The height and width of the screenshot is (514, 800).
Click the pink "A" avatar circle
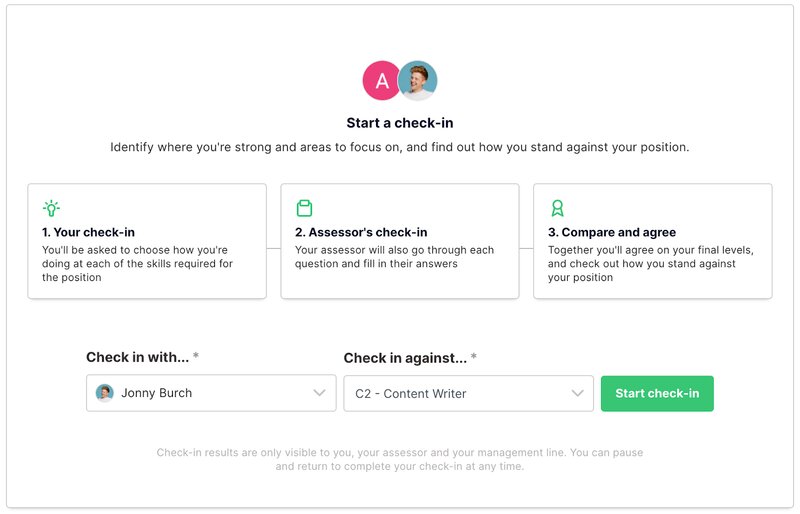(381, 81)
